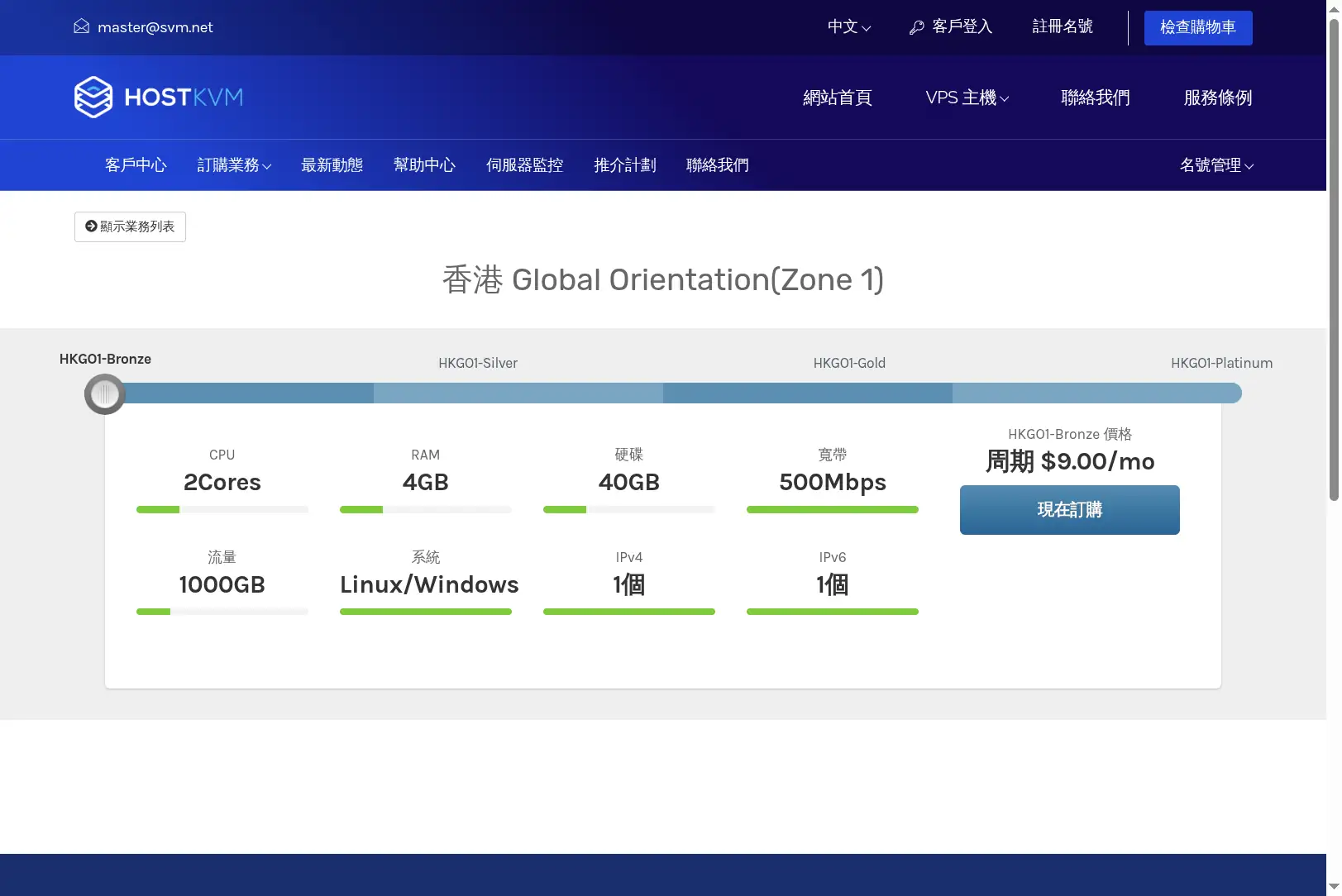The height and width of the screenshot is (896, 1342).
Task: Click the HKG01-Silver plan label
Action: (x=478, y=363)
